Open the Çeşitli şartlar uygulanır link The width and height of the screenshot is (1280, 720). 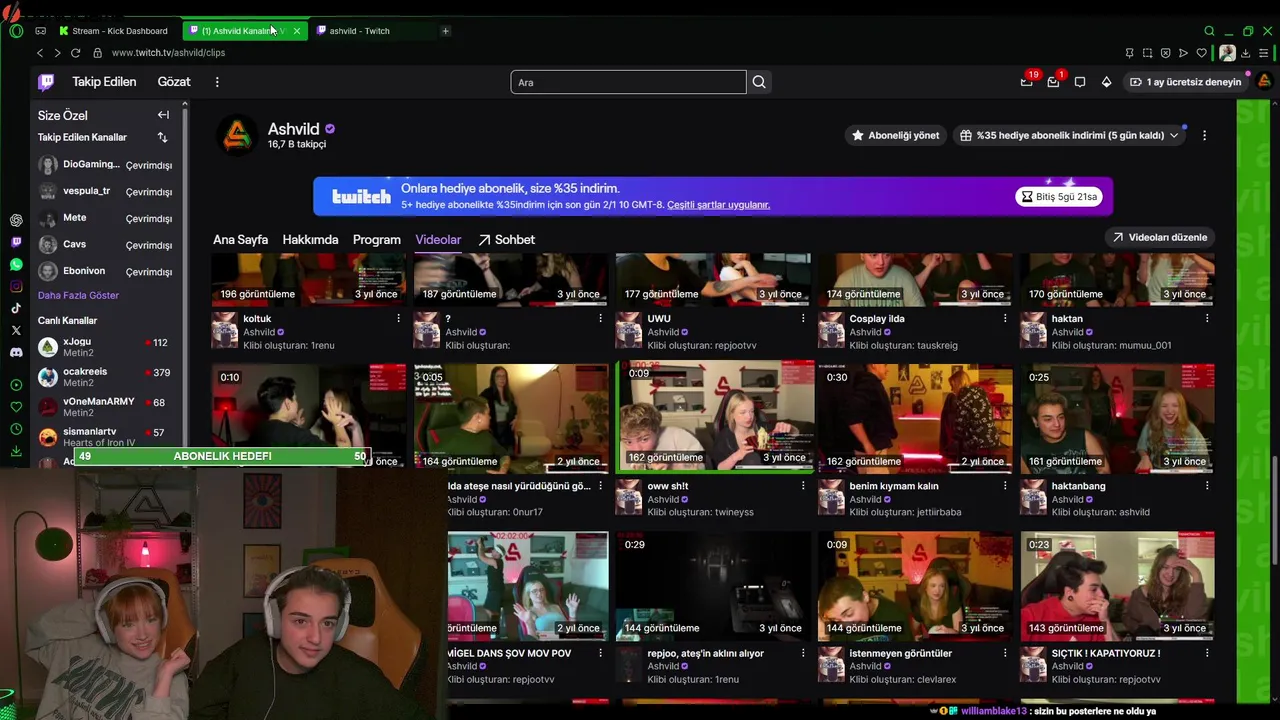(x=718, y=205)
